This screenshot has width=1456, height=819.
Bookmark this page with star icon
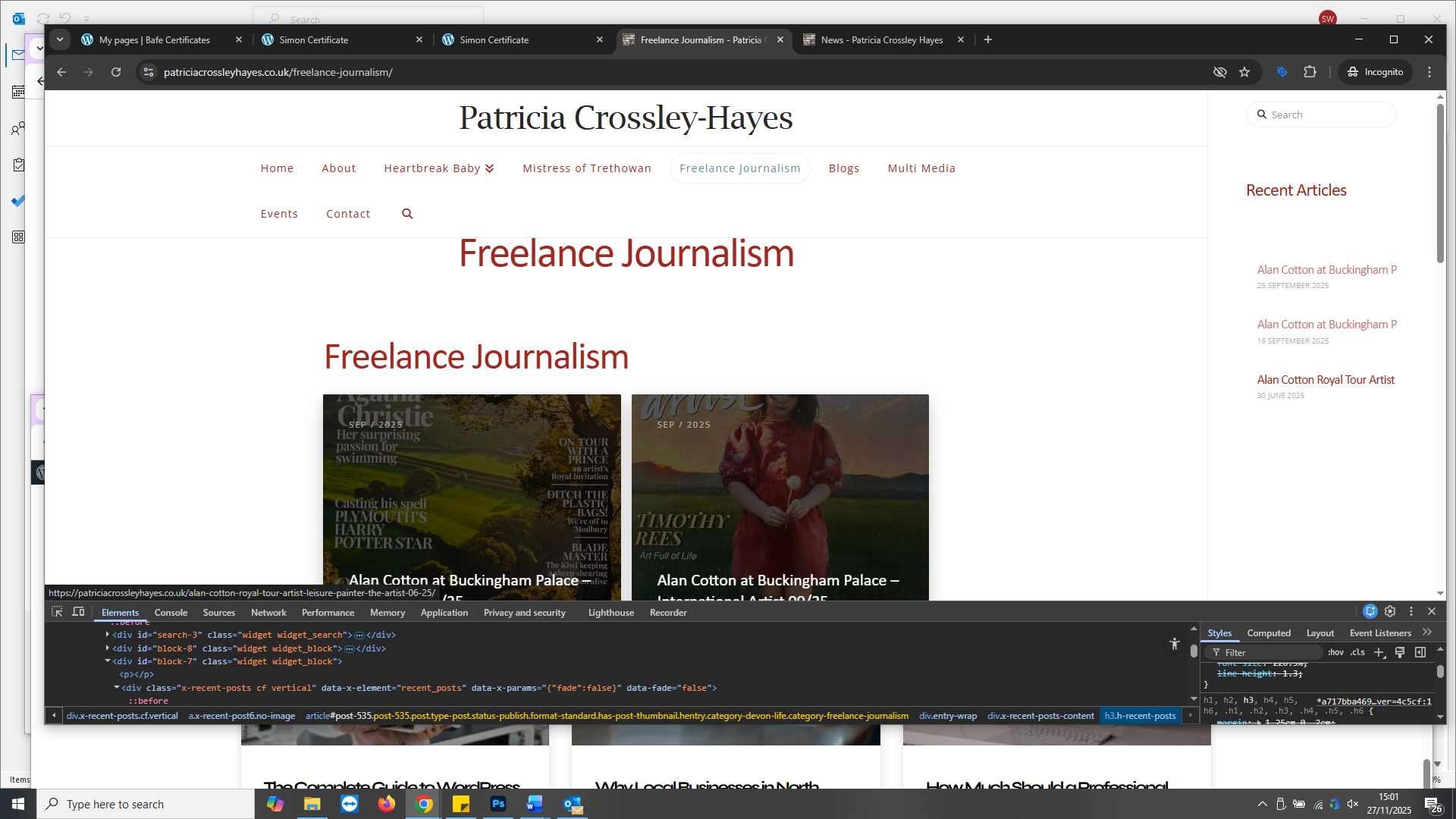1244,72
